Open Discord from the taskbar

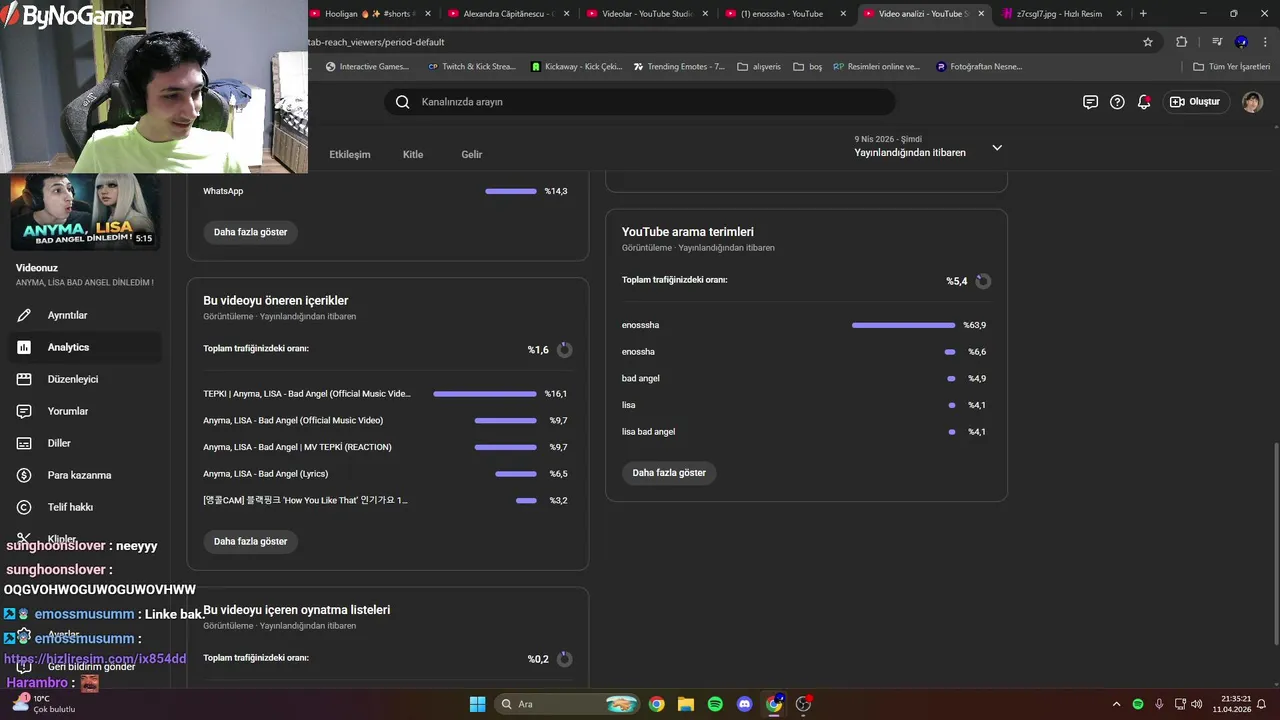[x=744, y=704]
